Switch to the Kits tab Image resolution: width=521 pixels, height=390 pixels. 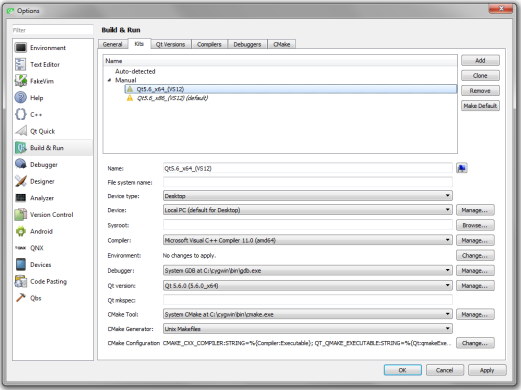pyautogui.click(x=139, y=44)
